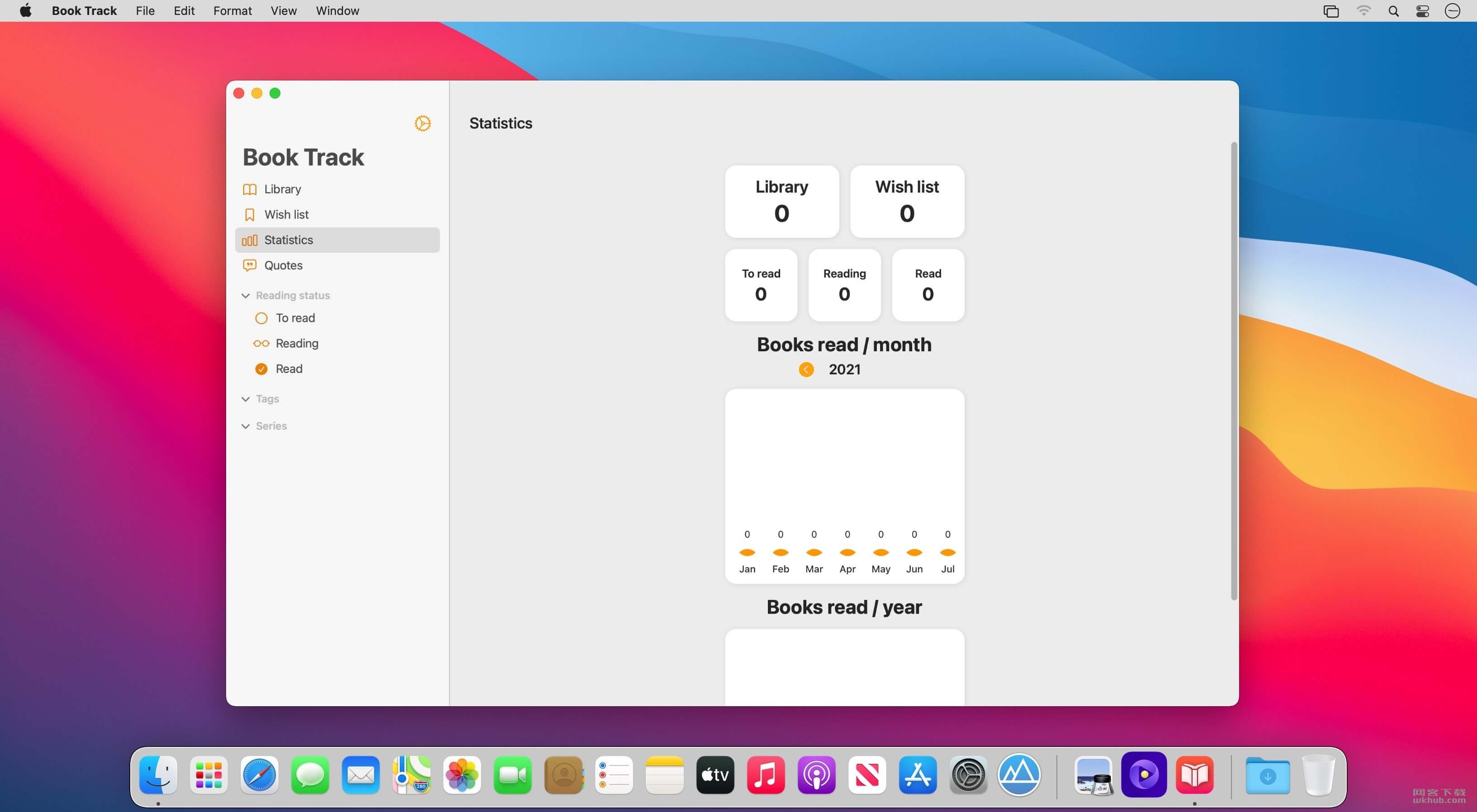1477x812 pixels.
Task: Open the Trash in the Dock
Action: 1318,775
